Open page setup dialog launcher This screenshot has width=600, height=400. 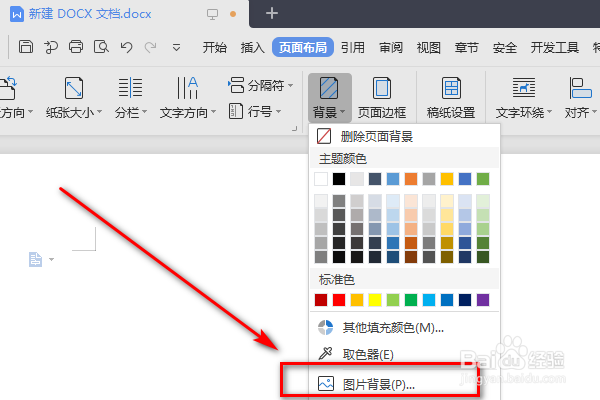coord(294,129)
